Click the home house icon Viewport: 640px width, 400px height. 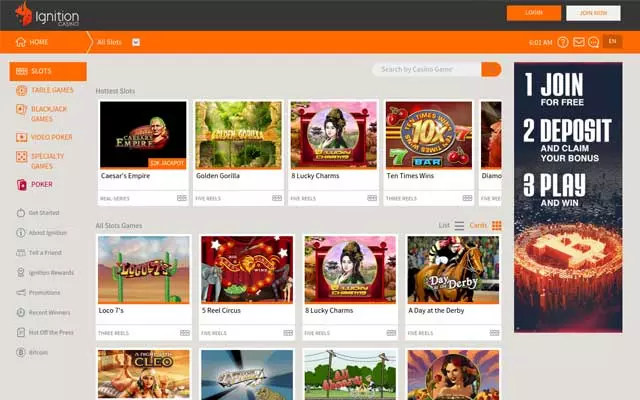pyautogui.click(x=21, y=42)
